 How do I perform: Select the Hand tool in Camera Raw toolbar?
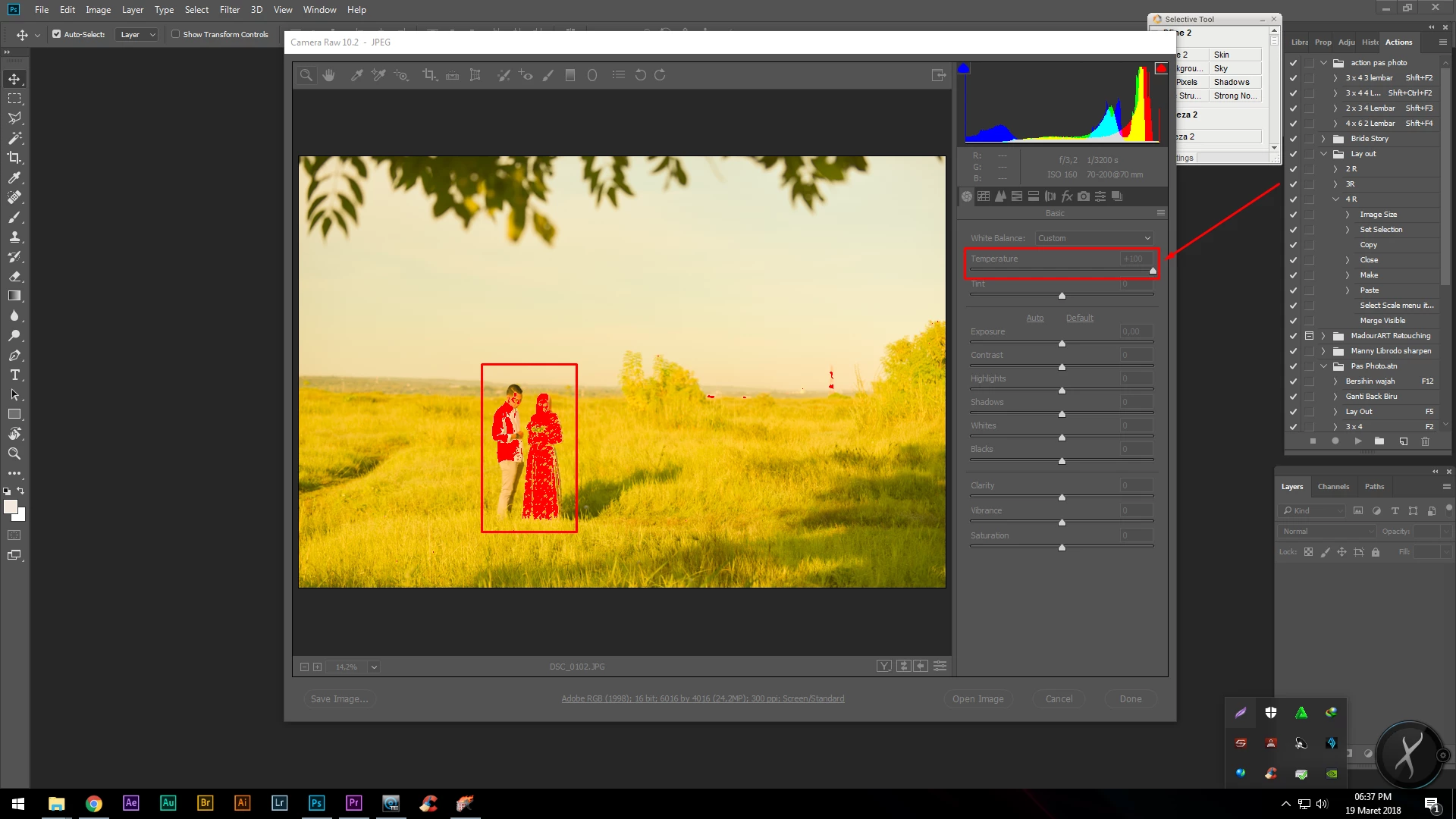328,75
